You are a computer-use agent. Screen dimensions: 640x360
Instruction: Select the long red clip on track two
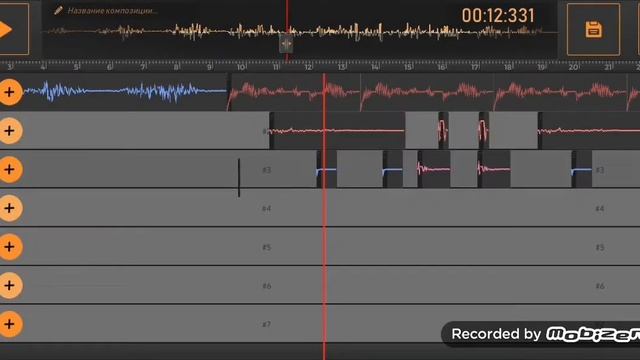click(x=337, y=131)
